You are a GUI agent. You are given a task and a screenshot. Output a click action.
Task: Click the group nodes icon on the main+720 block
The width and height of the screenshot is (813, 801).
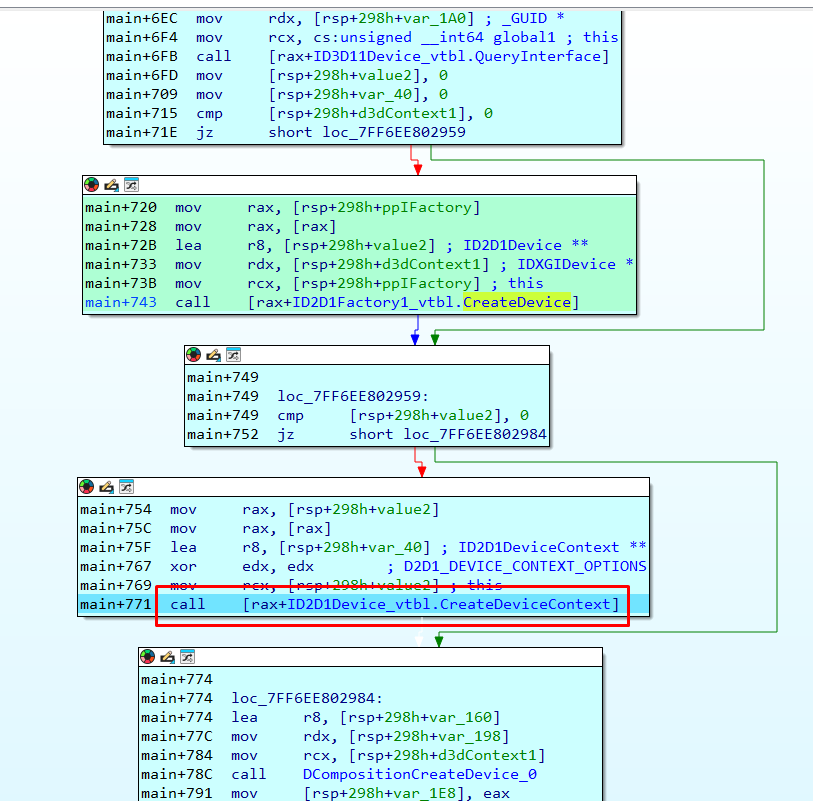132,185
